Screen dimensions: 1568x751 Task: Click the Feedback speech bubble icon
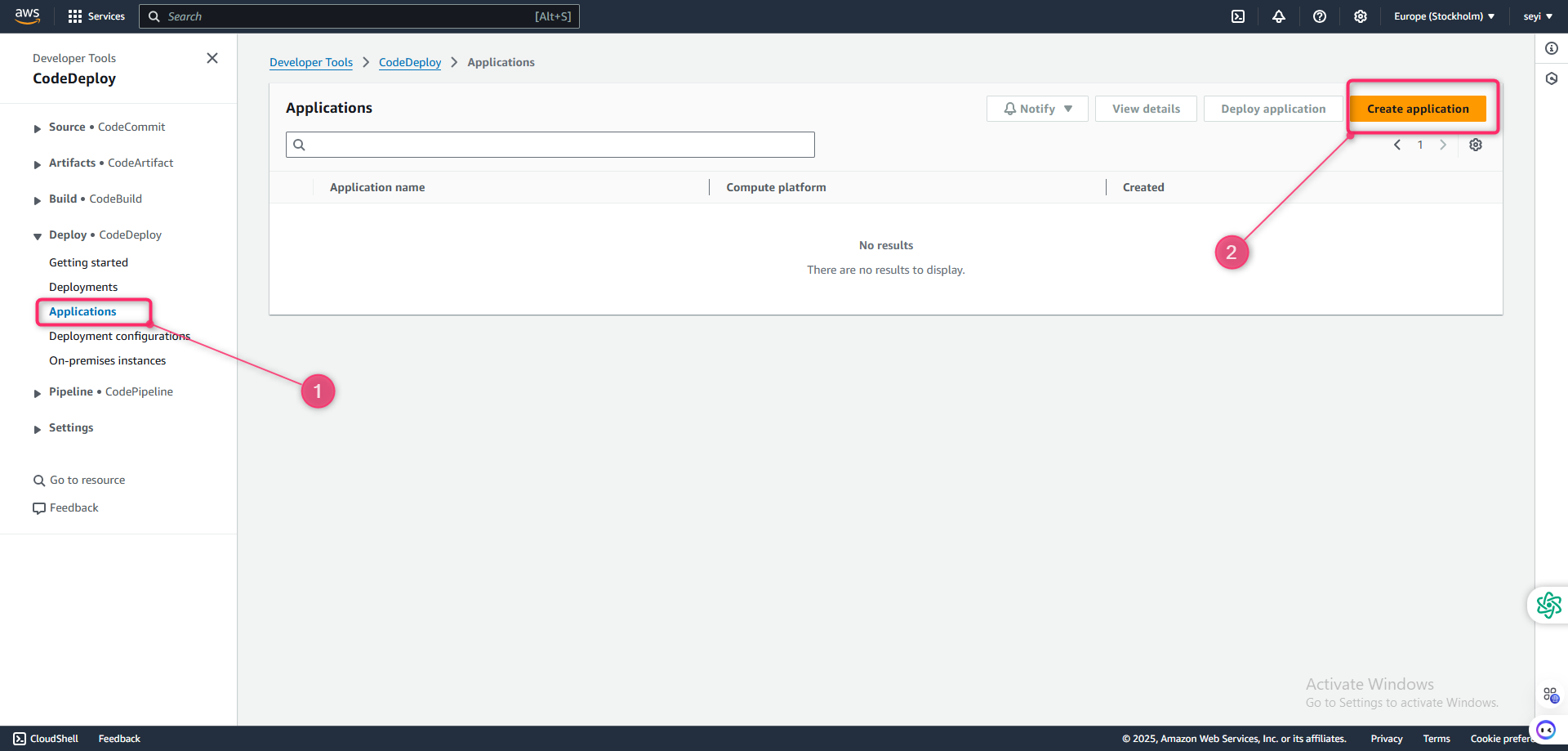39,508
